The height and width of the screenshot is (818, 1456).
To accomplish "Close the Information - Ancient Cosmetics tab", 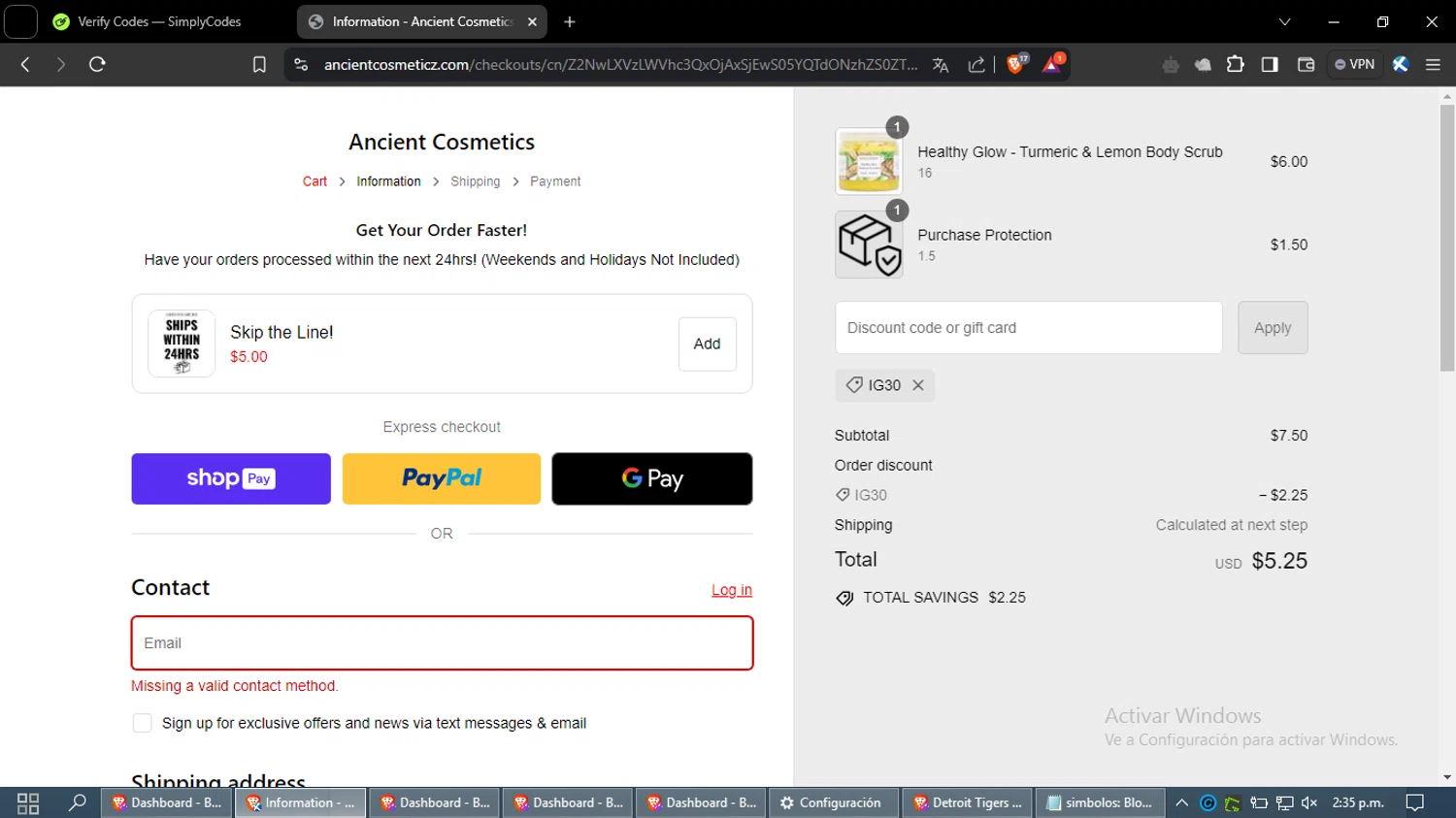I will pos(532,21).
